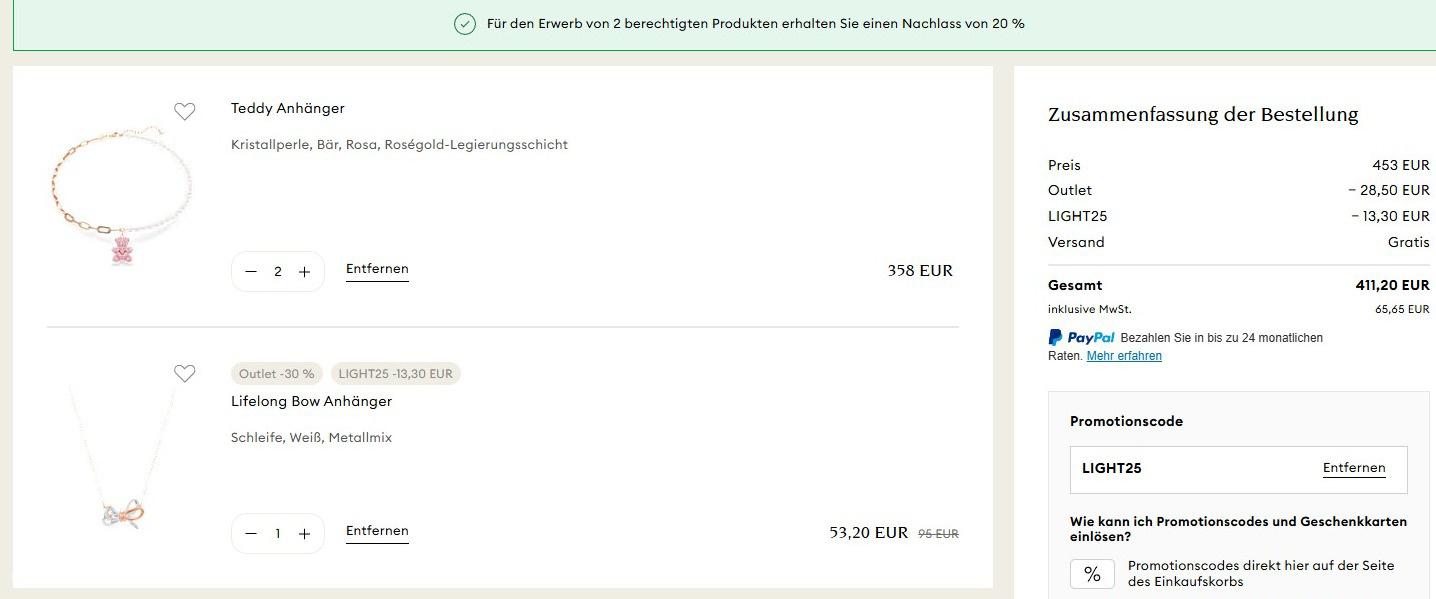Increase Teddy Anhänger quantity with plus

pos(305,272)
